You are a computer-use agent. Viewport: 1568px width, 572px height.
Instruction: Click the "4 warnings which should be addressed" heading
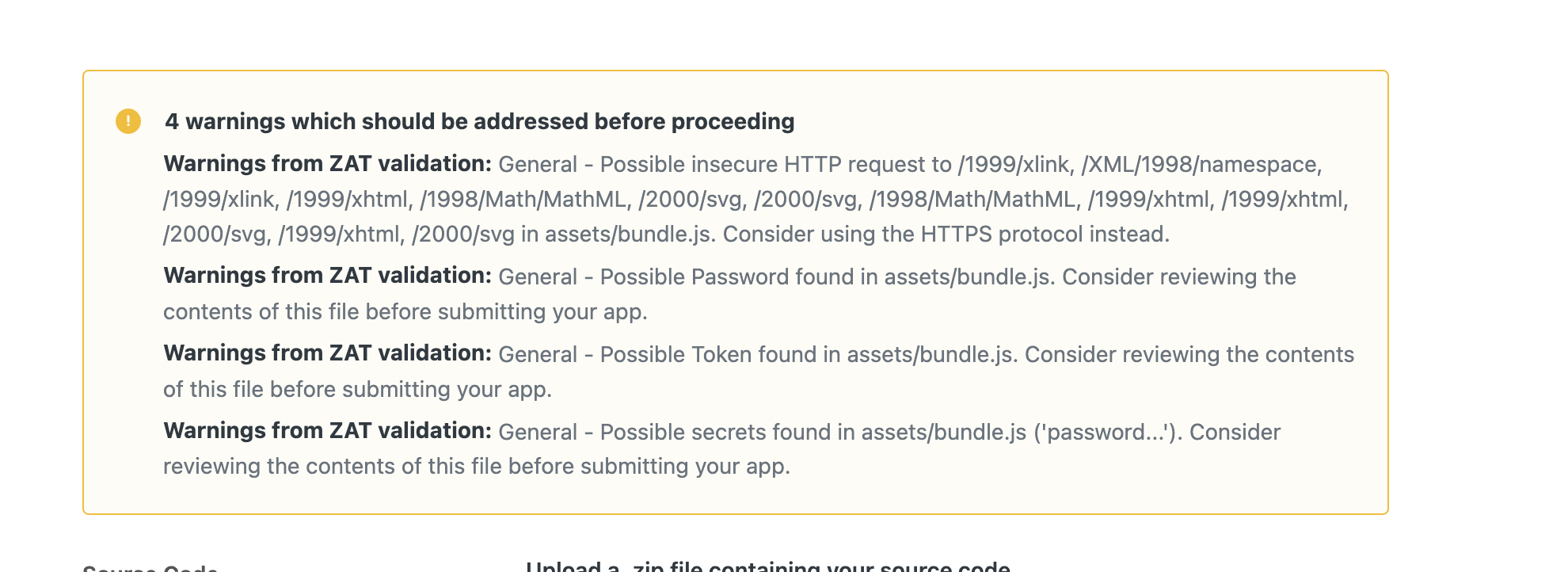[479, 121]
